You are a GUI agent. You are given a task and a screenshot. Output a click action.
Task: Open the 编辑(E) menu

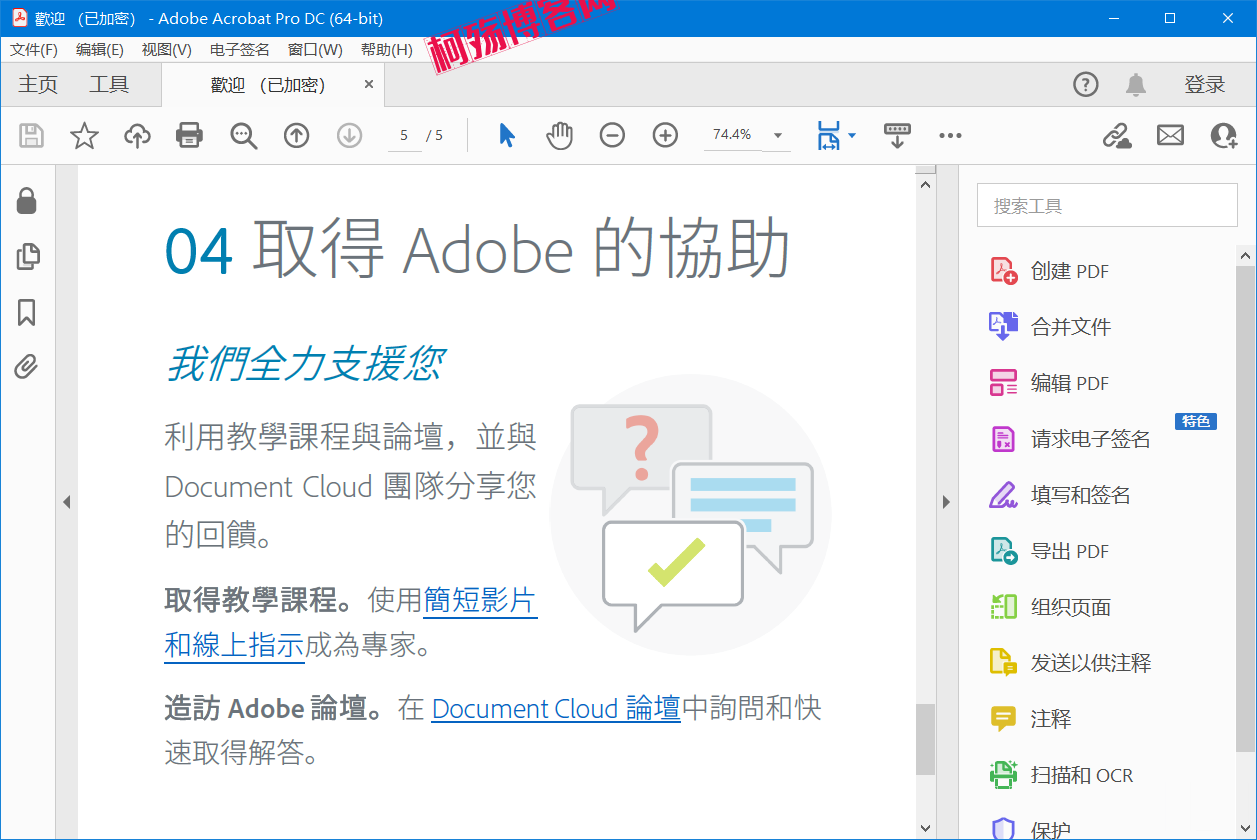(100, 50)
